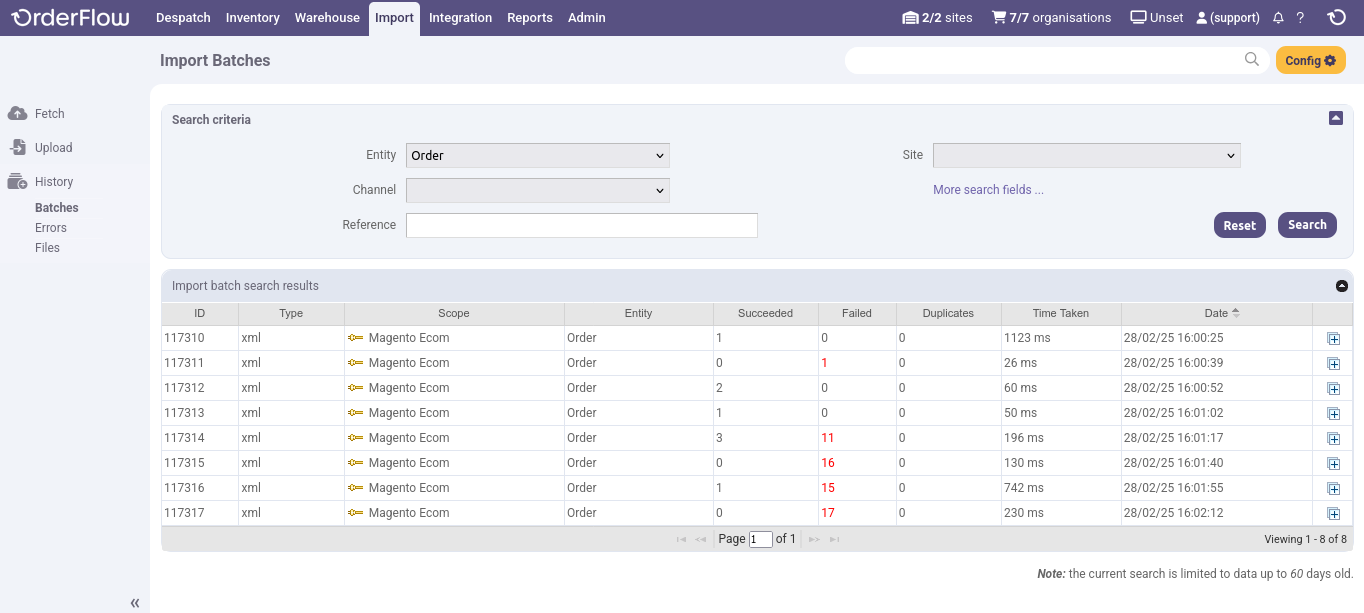Switch to the Reports tab

point(529,17)
